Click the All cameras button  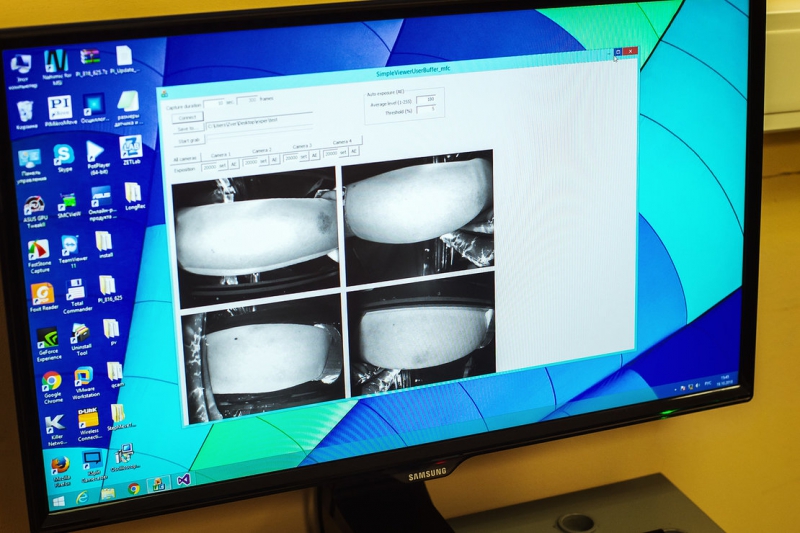[x=184, y=158]
